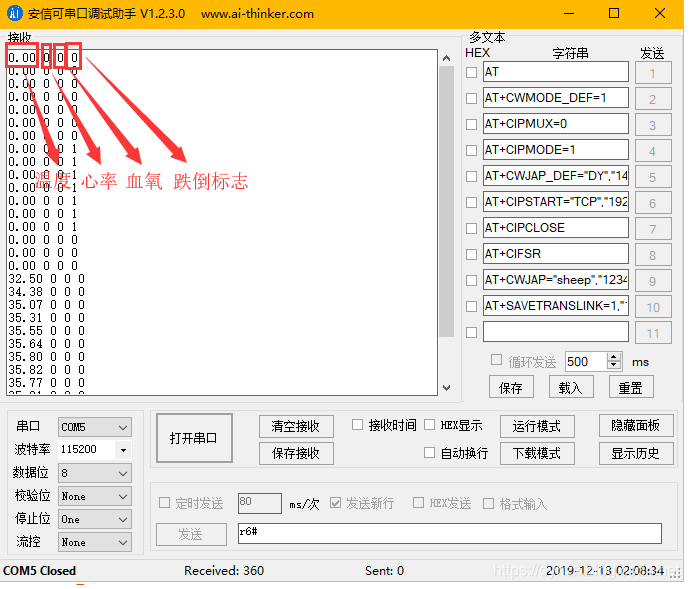Viewport: 691px width, 589px height.
Task: Open the 串口 COM5 port dropdown
Action: [x=95, y=427]
